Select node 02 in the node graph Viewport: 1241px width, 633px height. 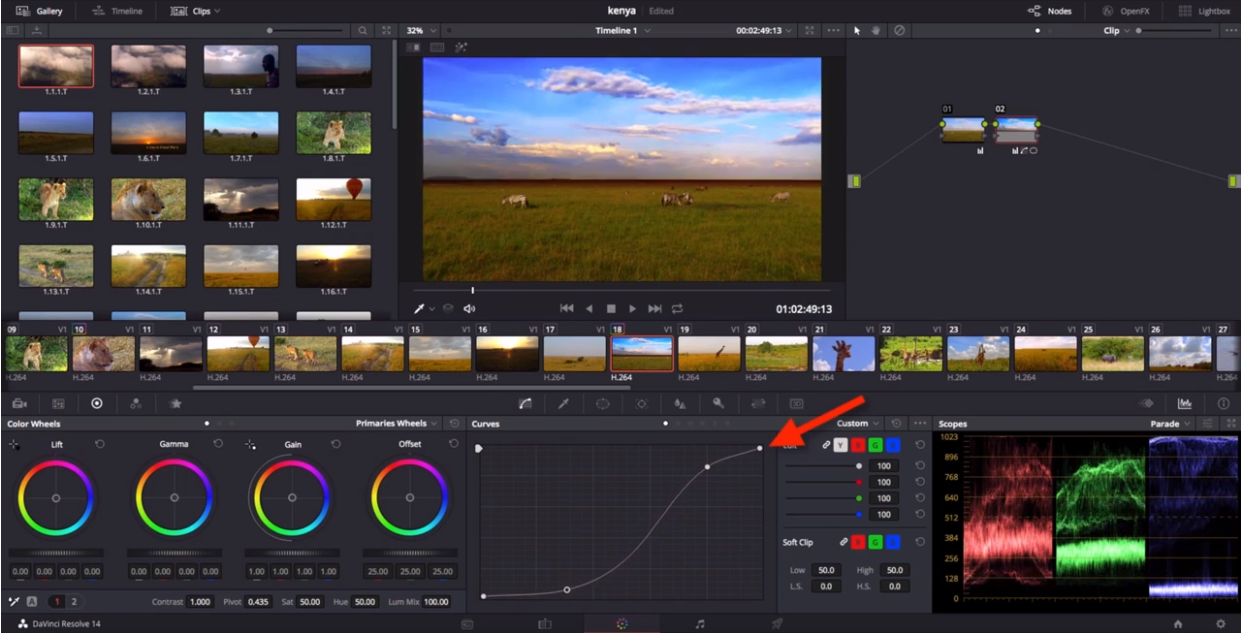1016,130
